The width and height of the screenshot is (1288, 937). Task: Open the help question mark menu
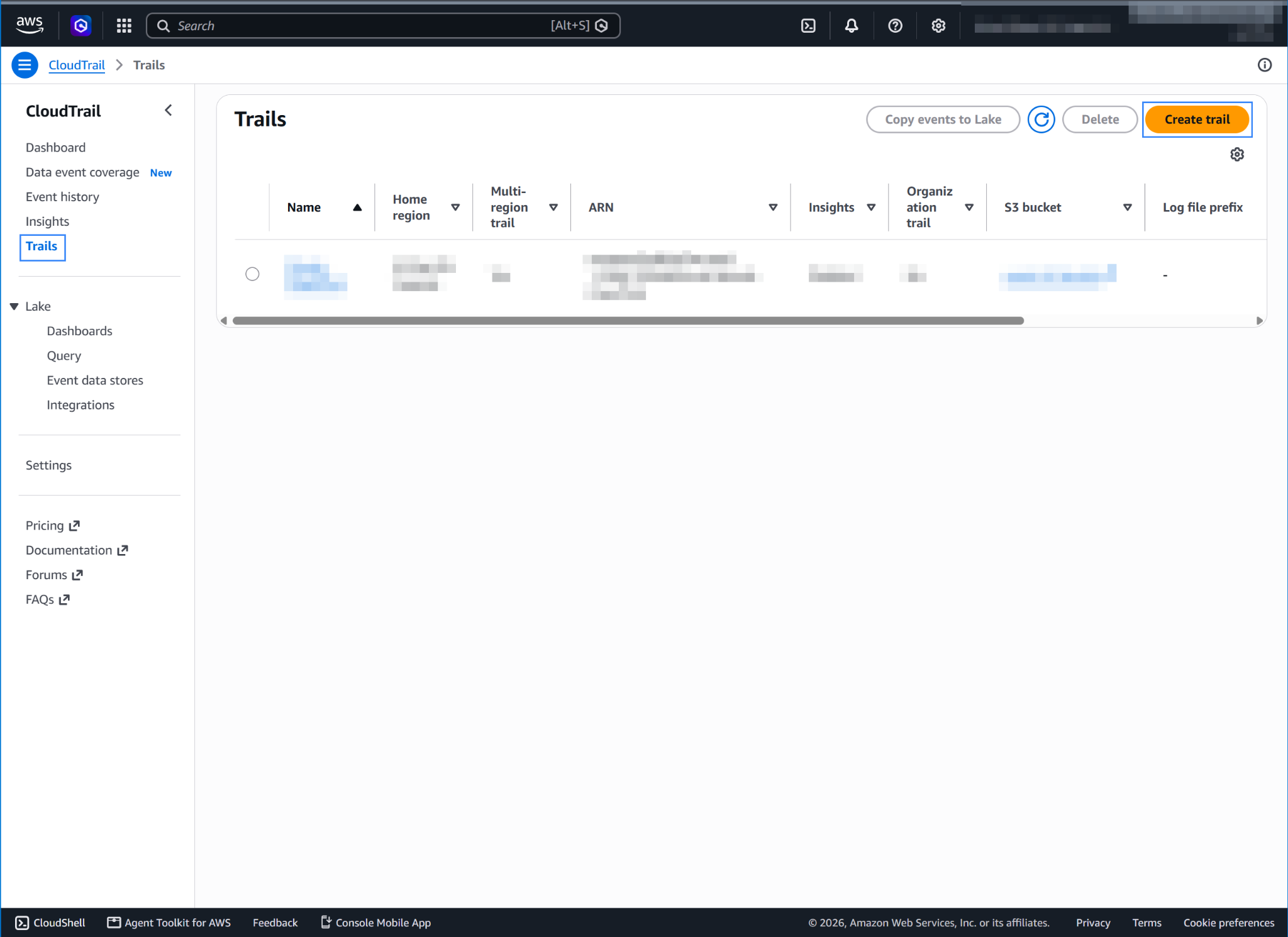[x=895, y=26]
